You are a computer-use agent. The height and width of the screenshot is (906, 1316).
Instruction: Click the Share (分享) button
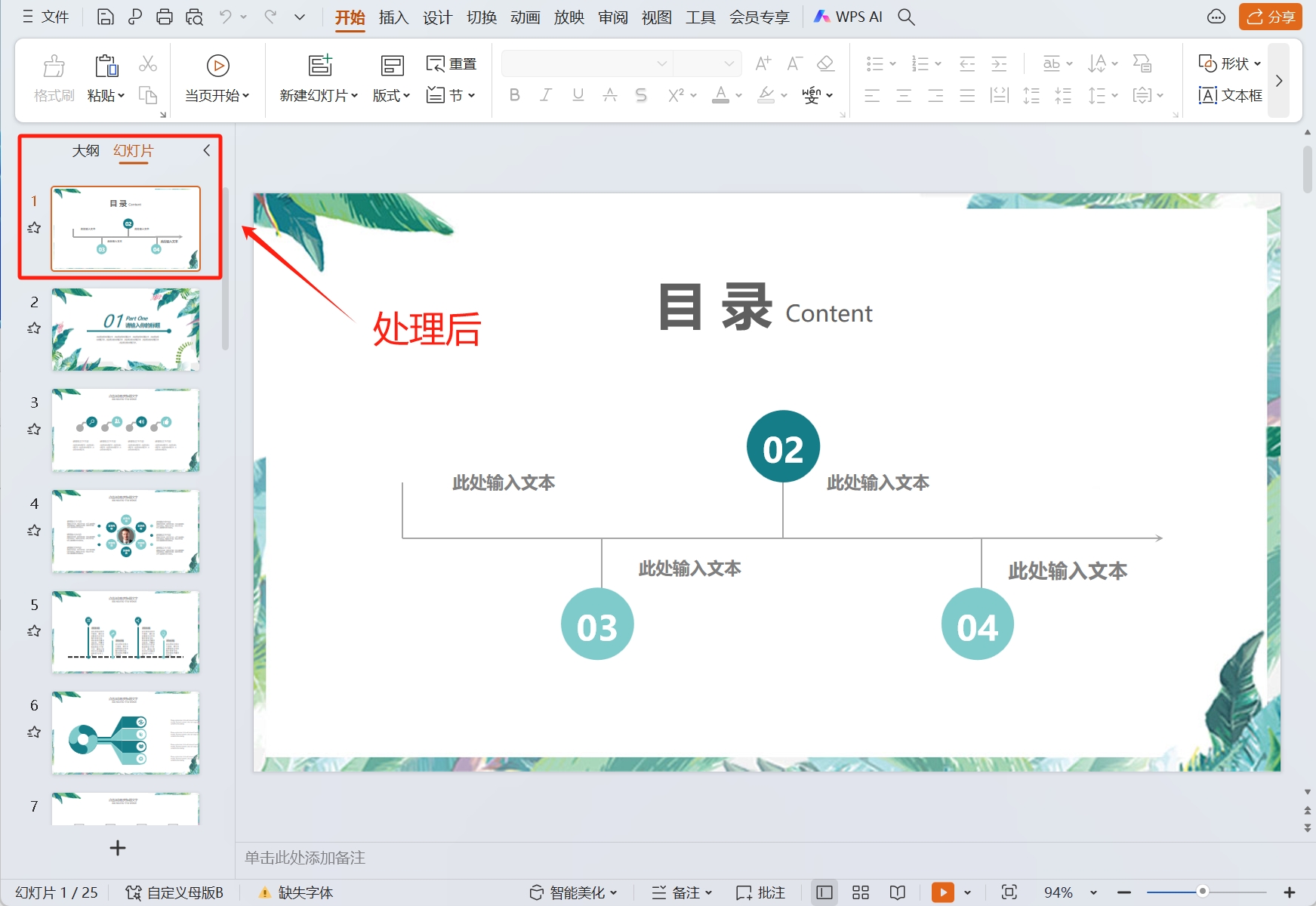click(1270, 17)
